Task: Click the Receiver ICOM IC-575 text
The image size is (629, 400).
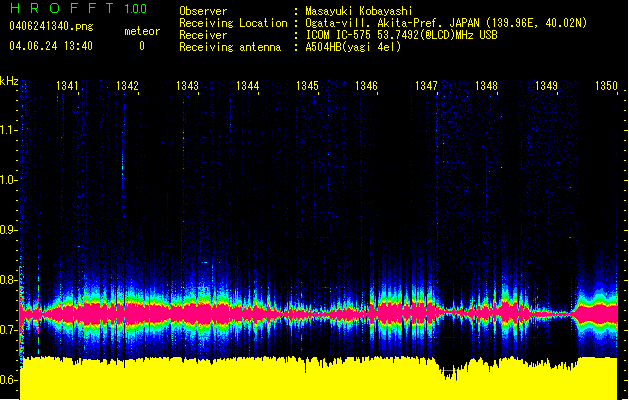Action: point(401,35)
